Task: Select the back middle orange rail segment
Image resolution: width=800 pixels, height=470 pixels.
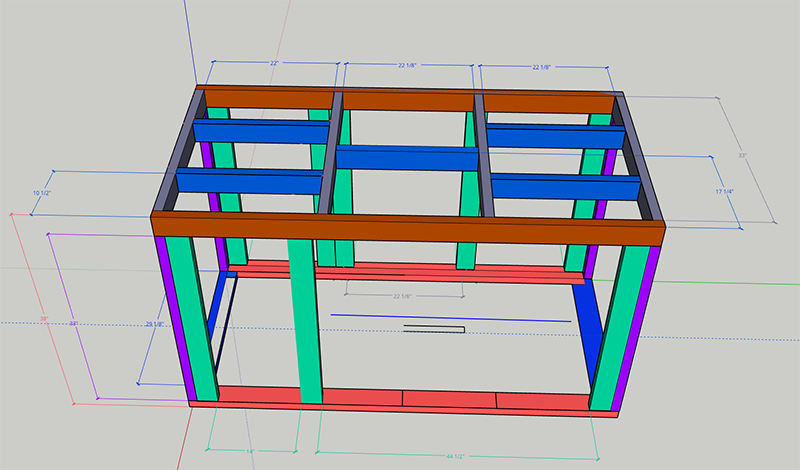Action: 408,101
